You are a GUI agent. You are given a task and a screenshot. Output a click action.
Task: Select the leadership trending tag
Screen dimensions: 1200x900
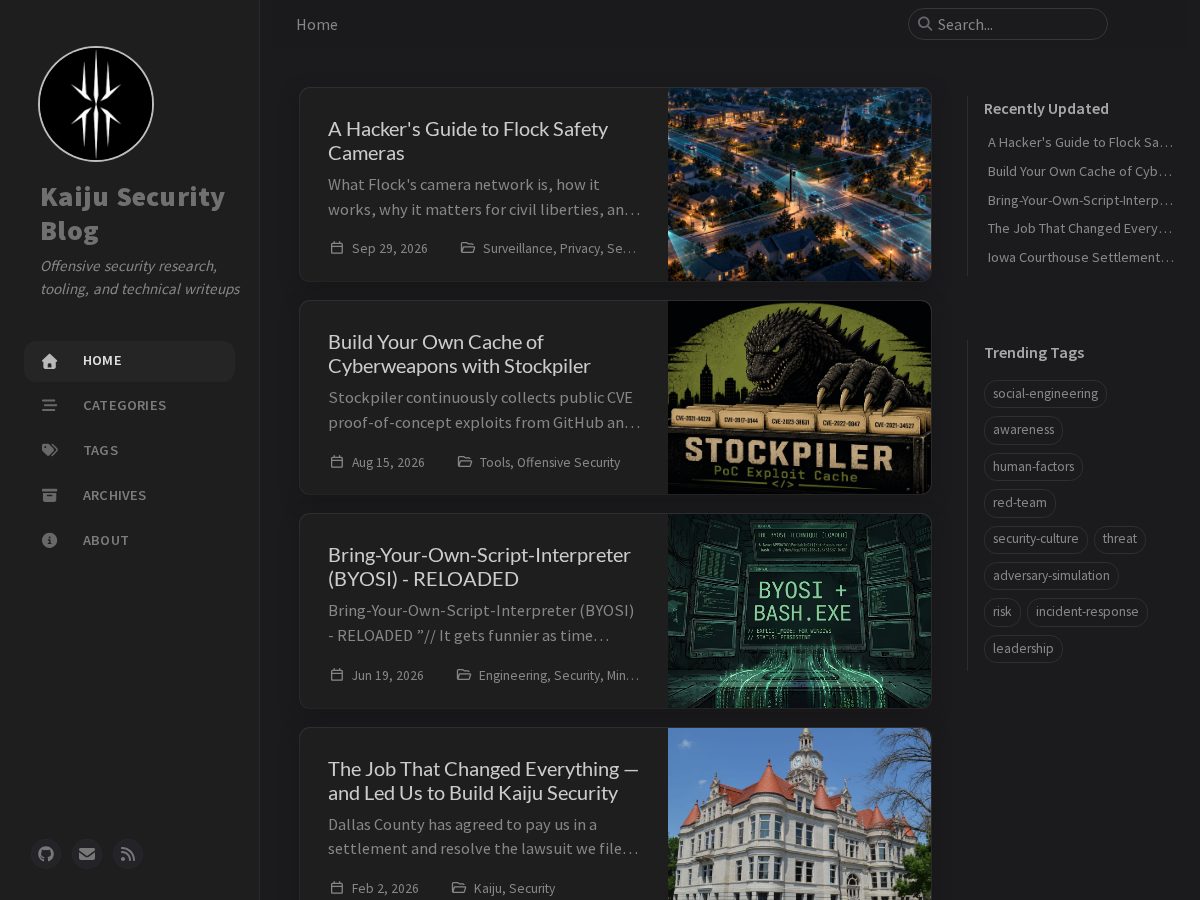coord(1023,648)
